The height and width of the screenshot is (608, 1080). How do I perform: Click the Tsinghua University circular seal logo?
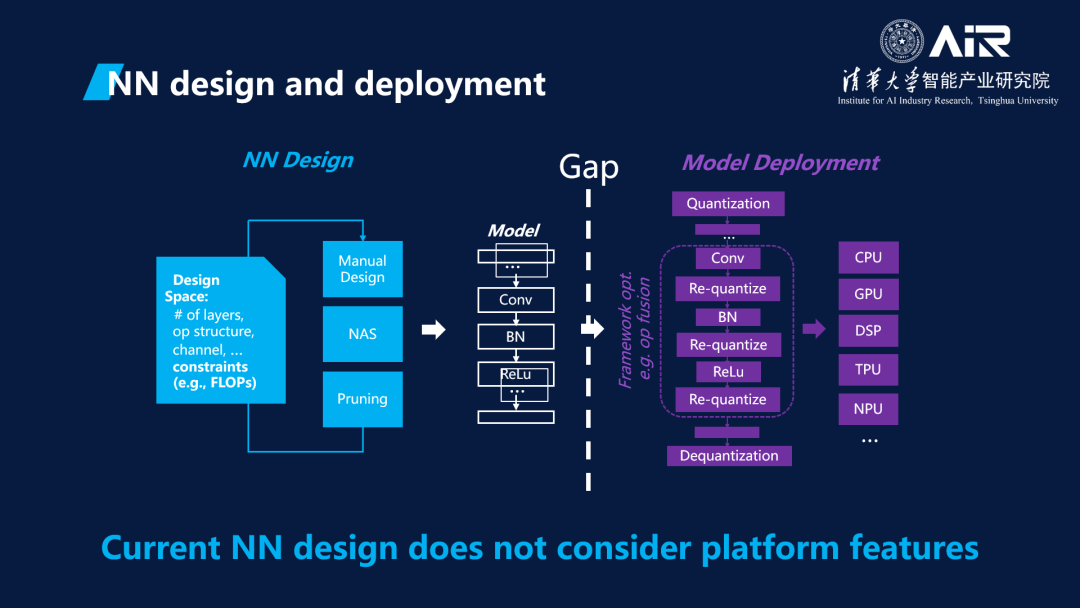(901, 41)
